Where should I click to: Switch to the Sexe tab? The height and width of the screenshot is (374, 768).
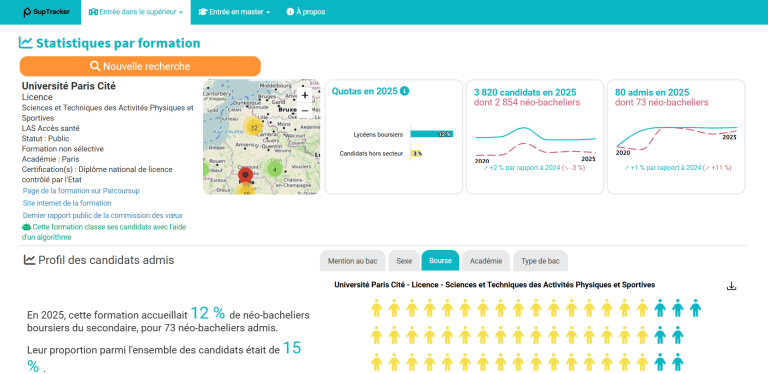(x=404, y=261)
